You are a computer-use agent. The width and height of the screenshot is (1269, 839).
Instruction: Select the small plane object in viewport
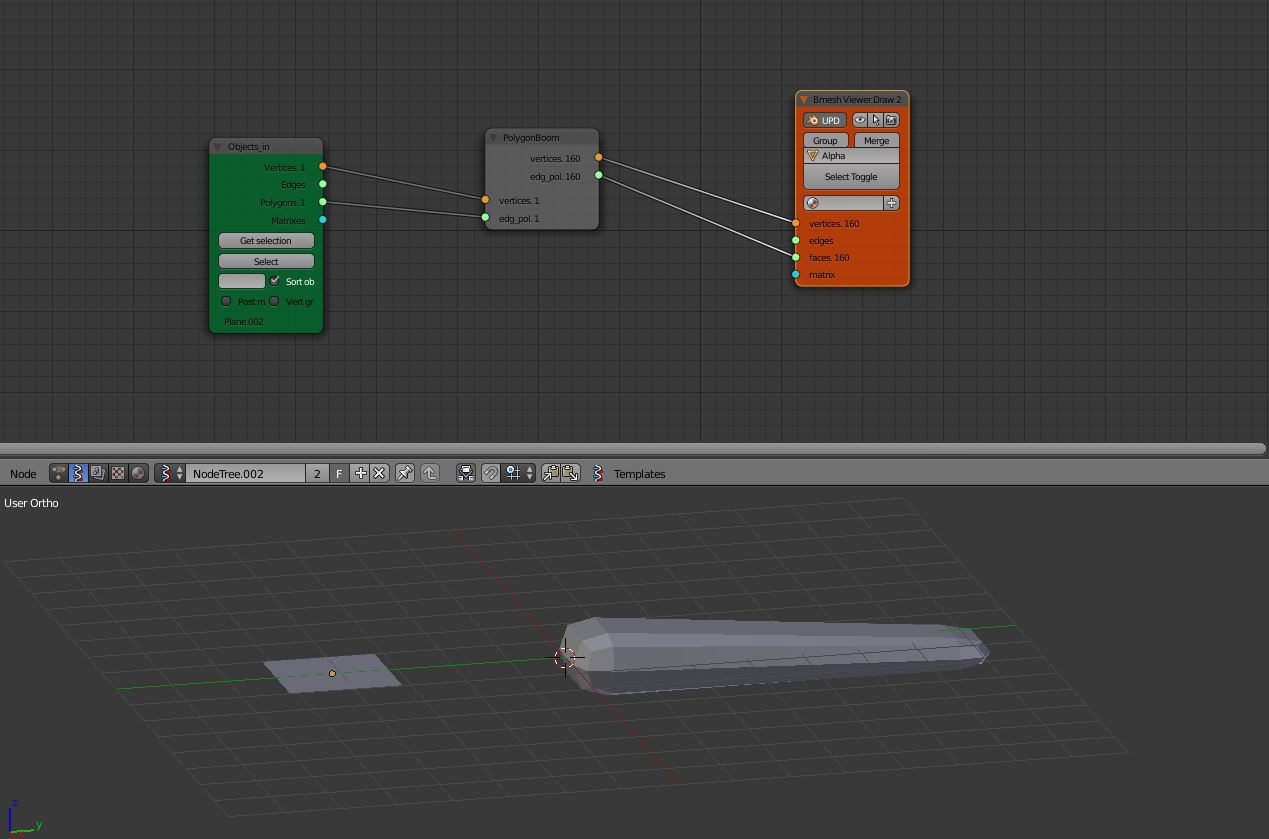[332, 673]
